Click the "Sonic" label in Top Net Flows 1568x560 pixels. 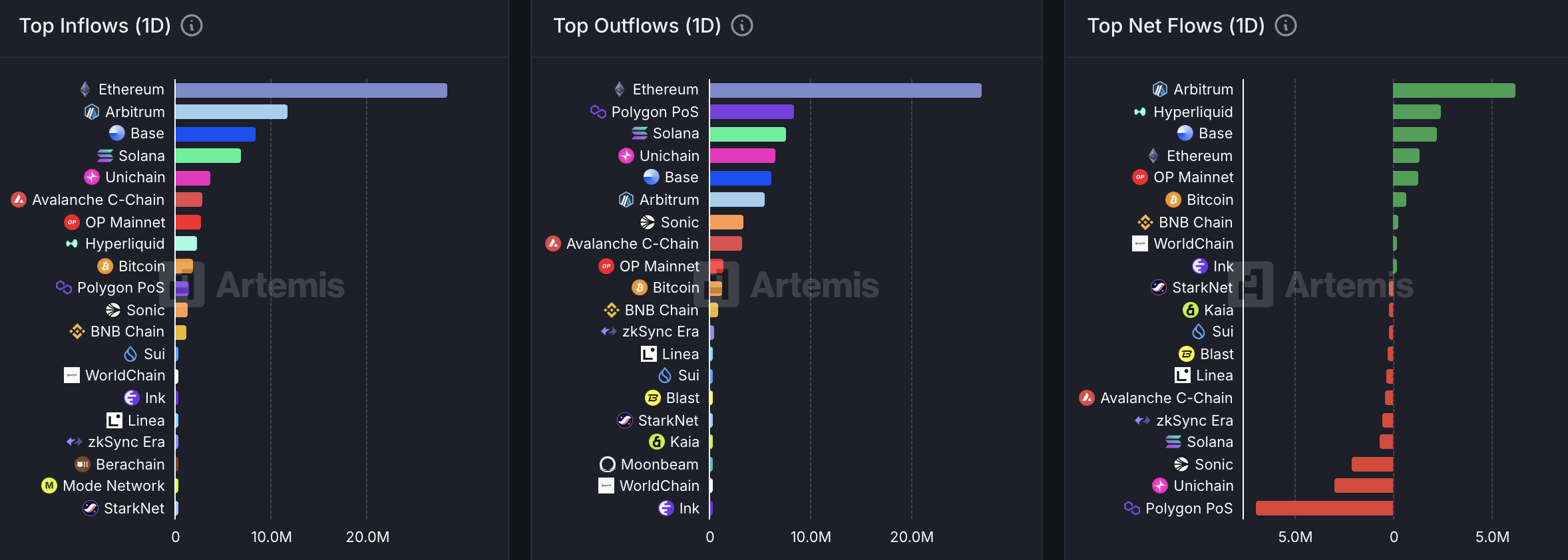[x=1214, y=464]
